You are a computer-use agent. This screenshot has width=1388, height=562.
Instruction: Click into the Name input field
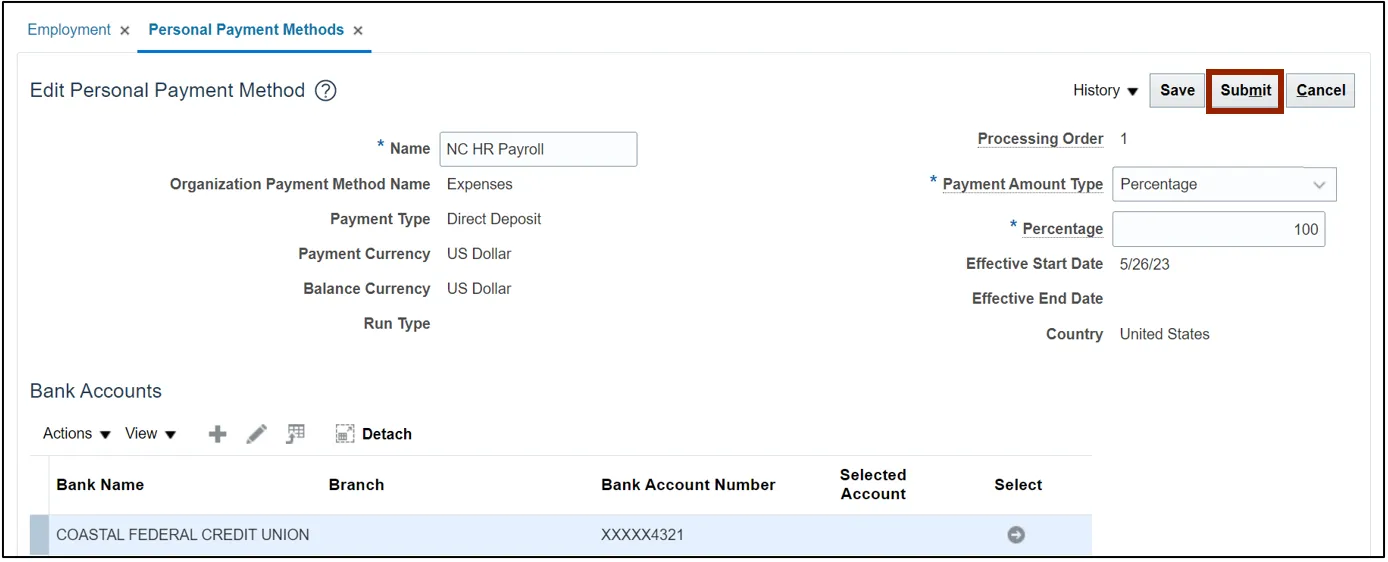[x=538, y=149]
